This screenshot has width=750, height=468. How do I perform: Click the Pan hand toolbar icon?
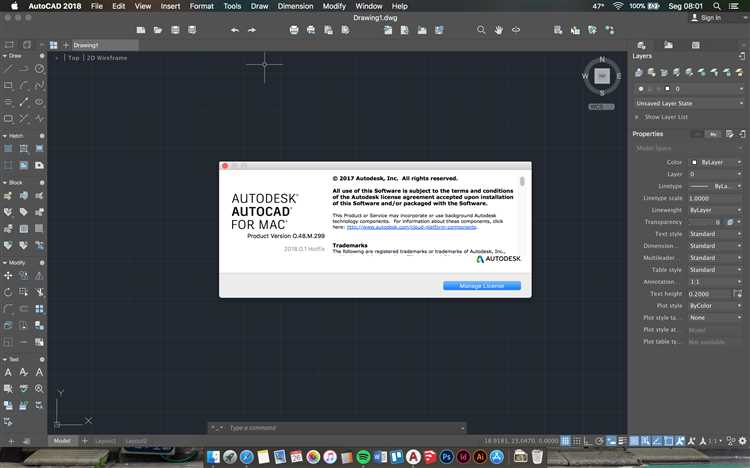click(498, 30)
